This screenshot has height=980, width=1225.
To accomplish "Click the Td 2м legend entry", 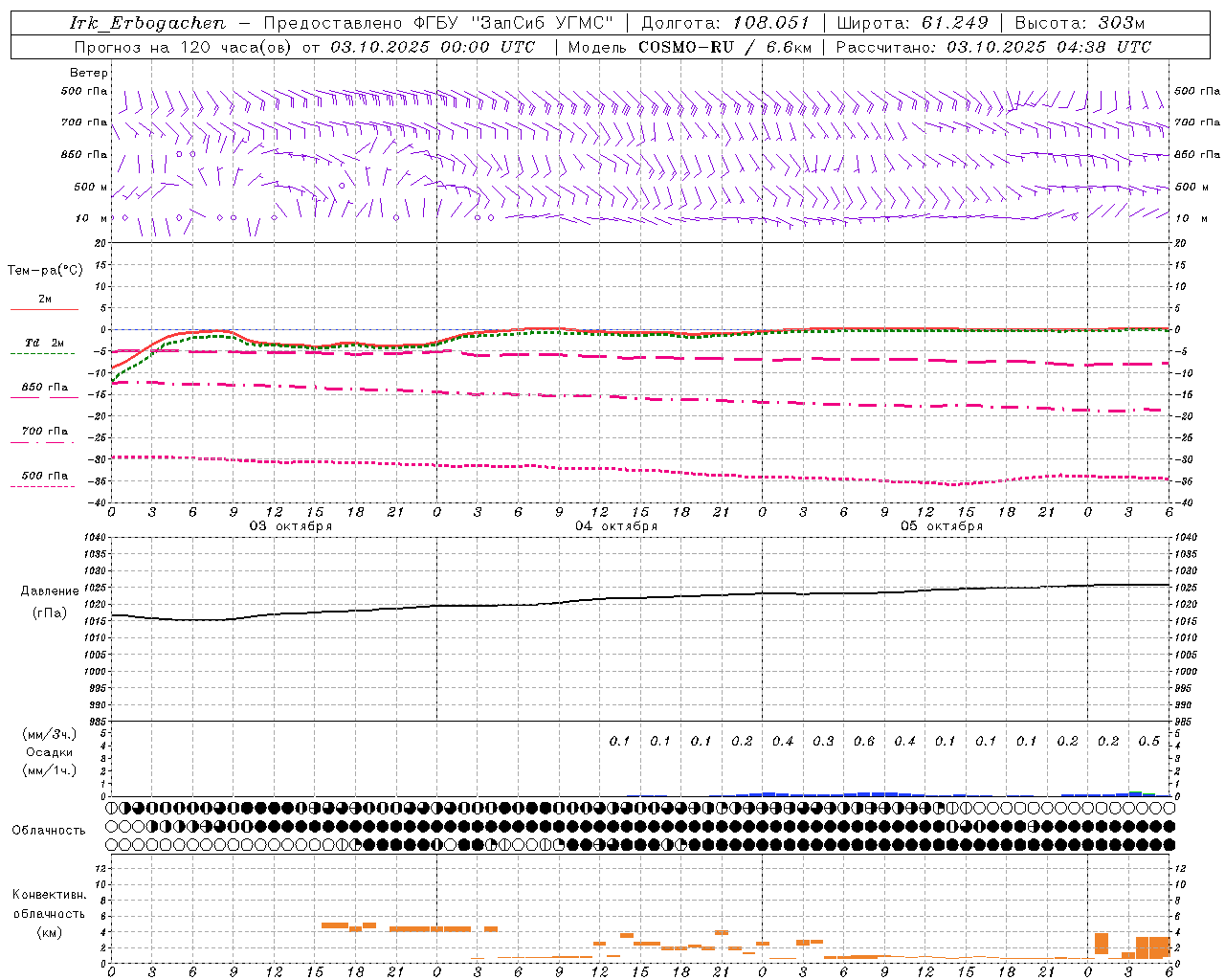I will 44,343.
